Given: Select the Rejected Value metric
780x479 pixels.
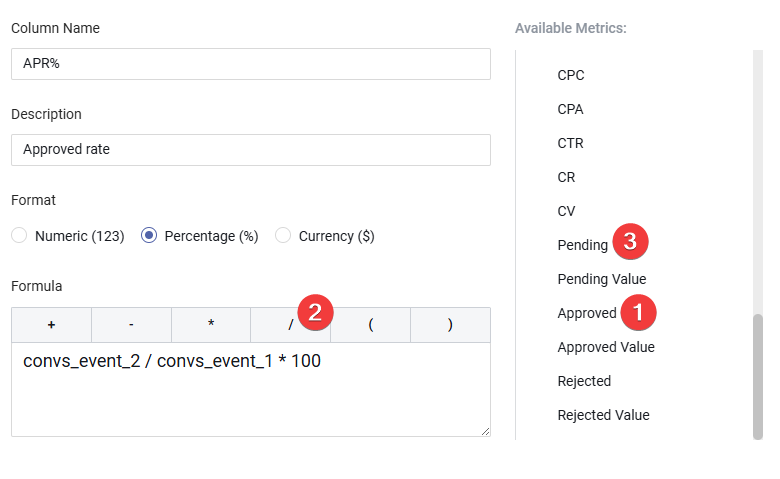Looking at the screenshot, I should tap(603, 415).
